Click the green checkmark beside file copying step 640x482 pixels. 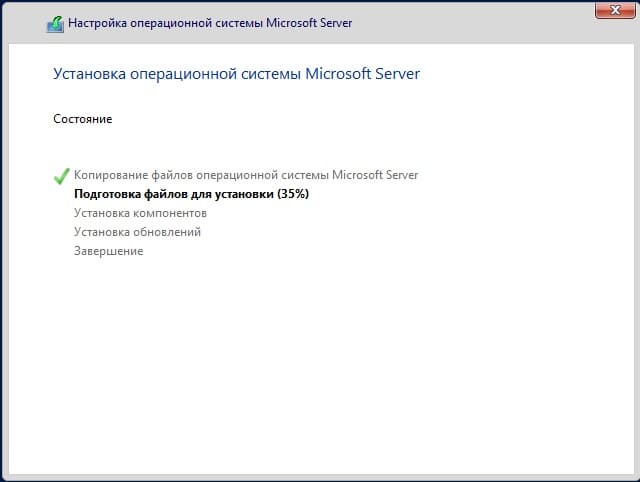coord(61,176)
